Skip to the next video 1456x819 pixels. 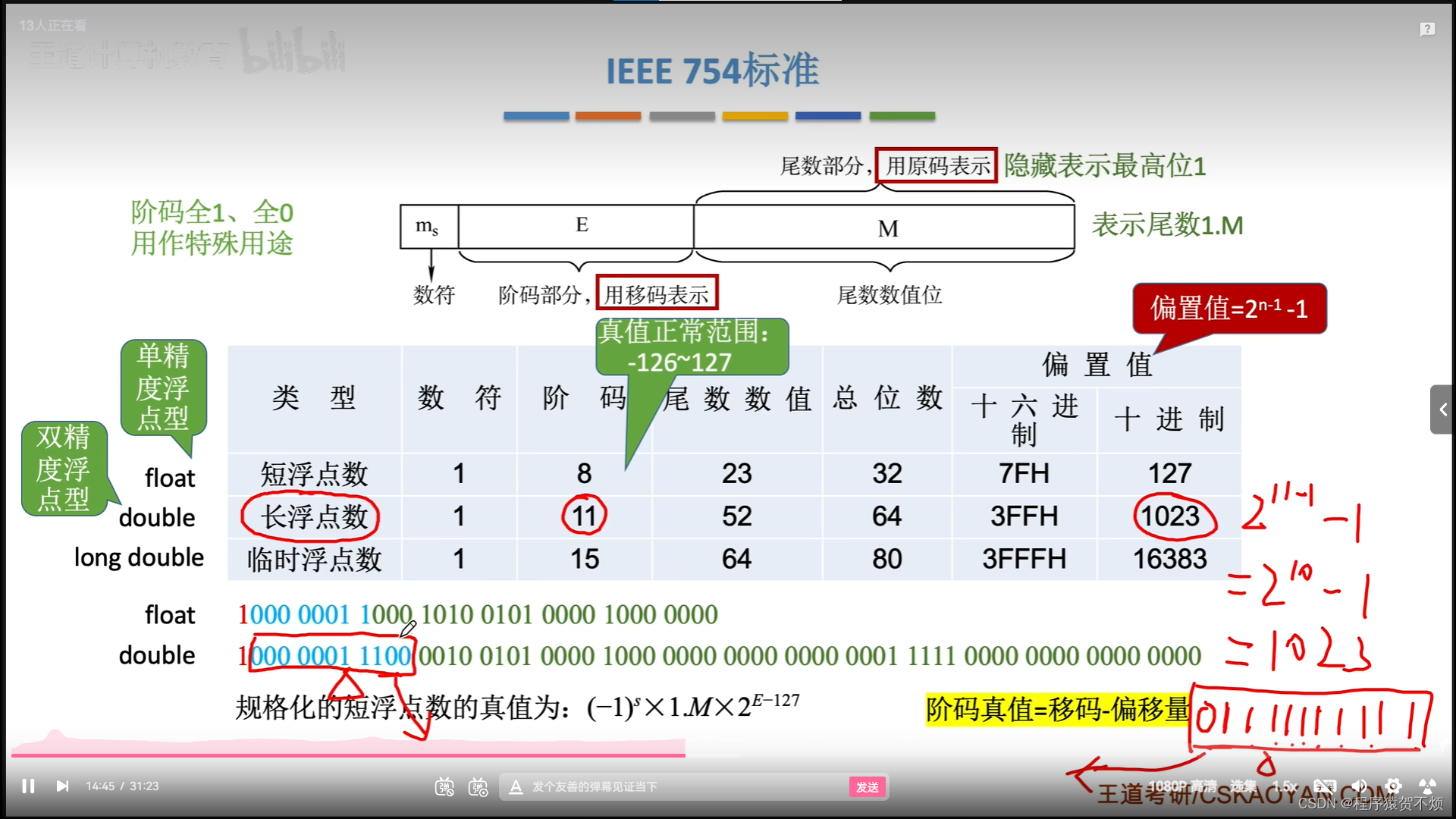pyautogui.click(x=62, y=786)
